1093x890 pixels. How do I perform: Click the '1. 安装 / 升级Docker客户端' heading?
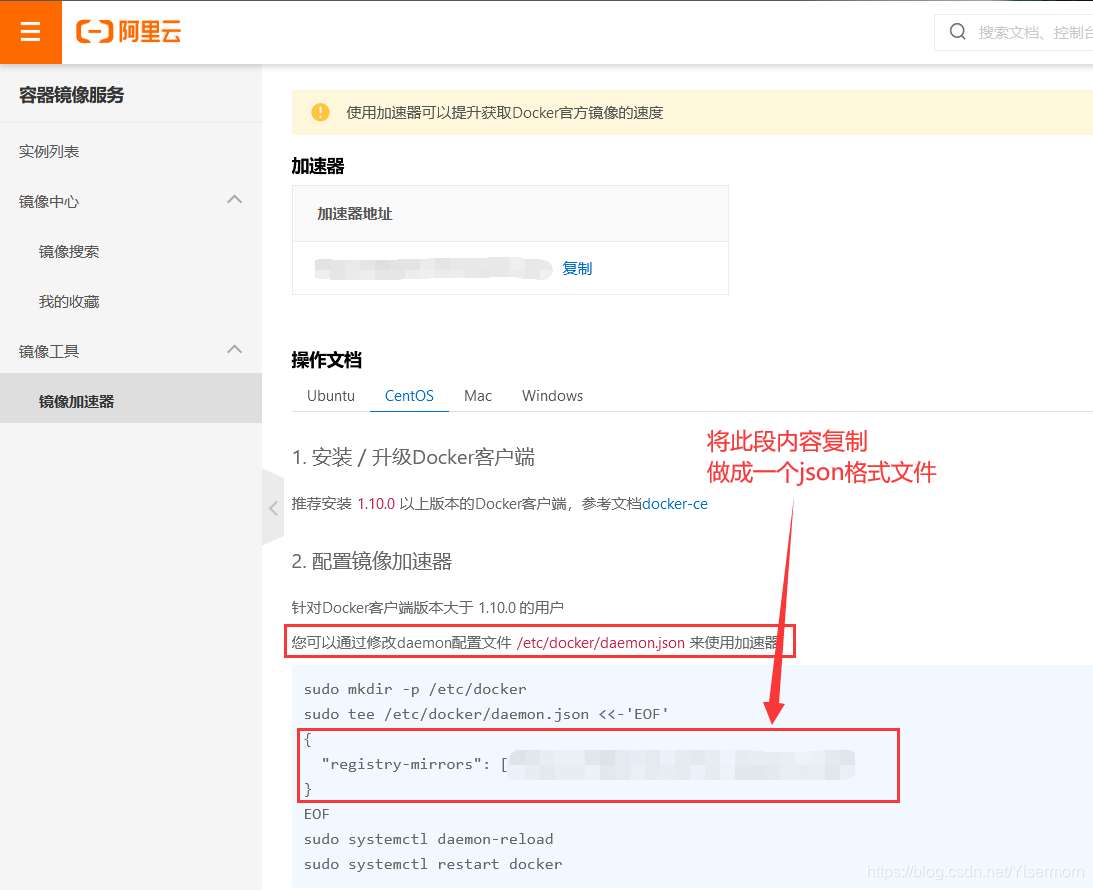413,457
